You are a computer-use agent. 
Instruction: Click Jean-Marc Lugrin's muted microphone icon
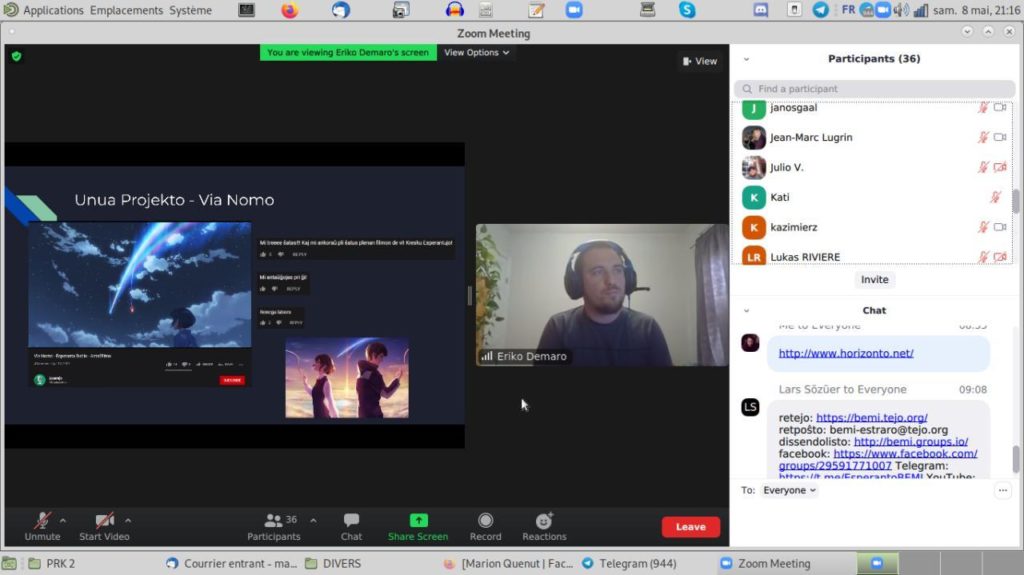click(x=983, y=137)
